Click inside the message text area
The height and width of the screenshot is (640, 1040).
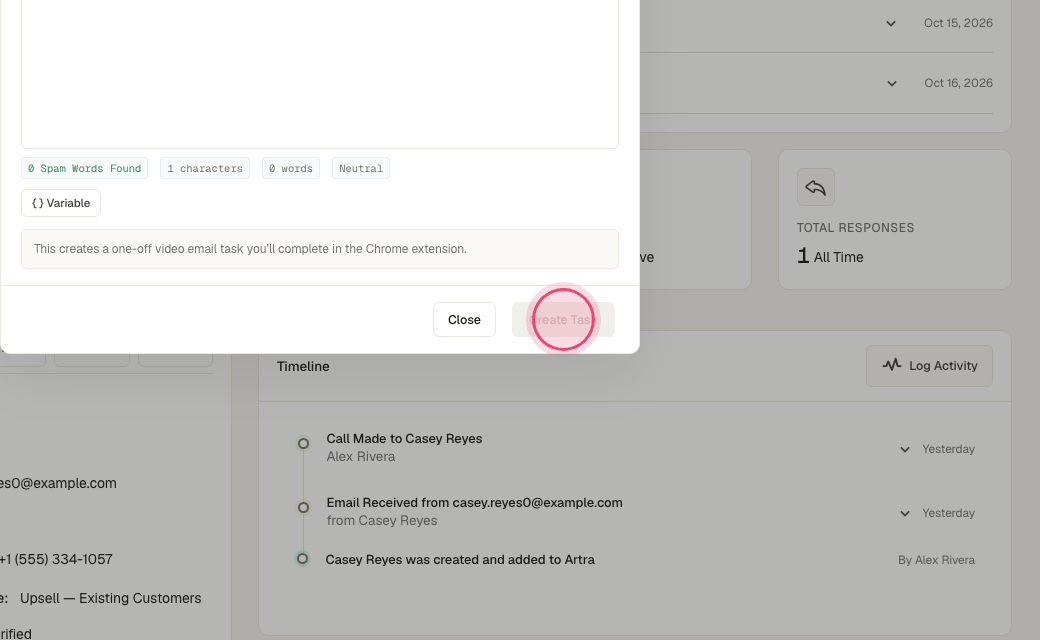click(x=320, y=73)
